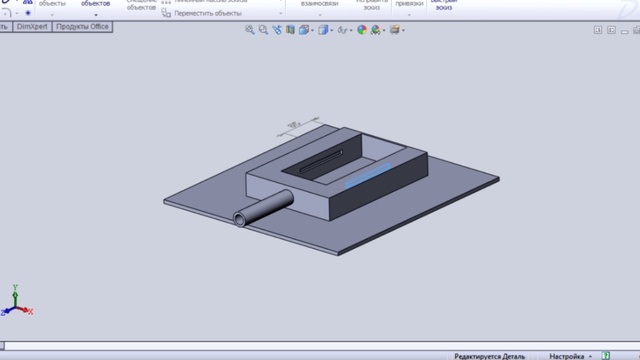The width and height of the screenshot is (640, 360).
Task: Minimize the document window
Action: [x=624, y=31]
